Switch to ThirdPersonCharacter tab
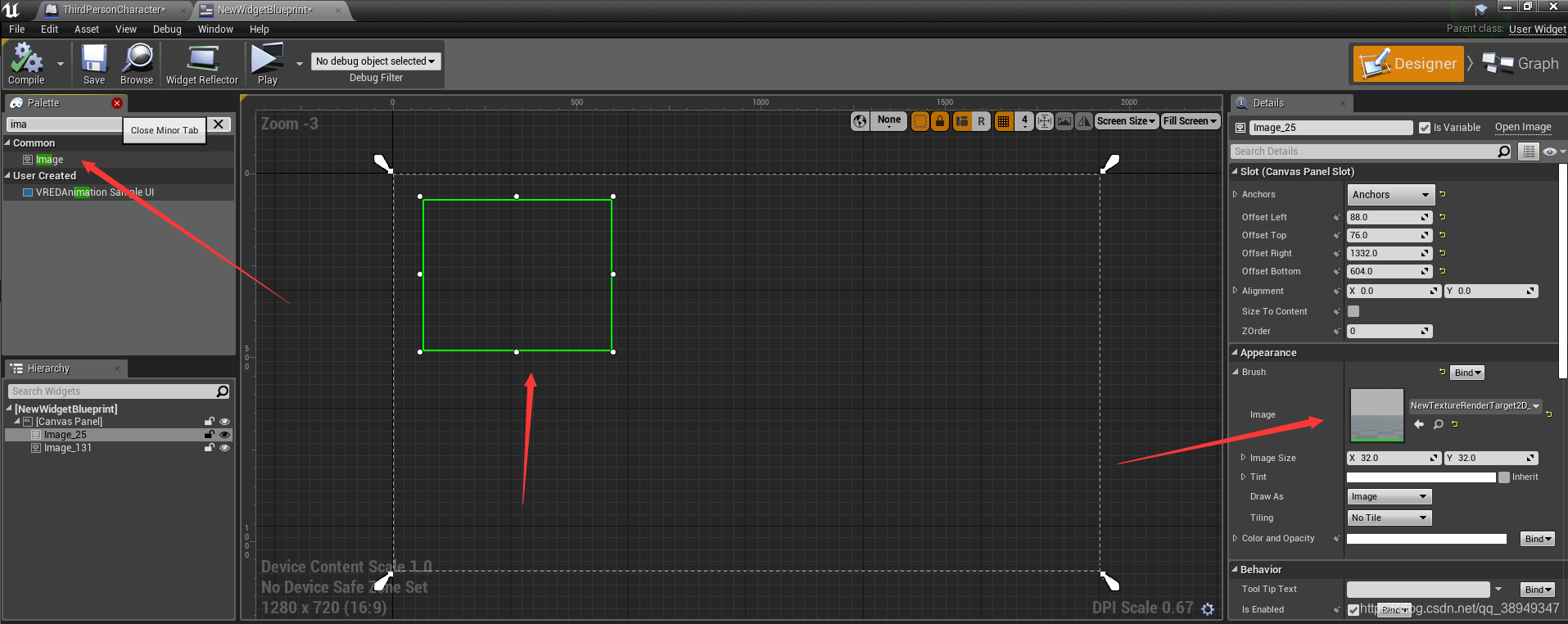 (x=113, y=10)
